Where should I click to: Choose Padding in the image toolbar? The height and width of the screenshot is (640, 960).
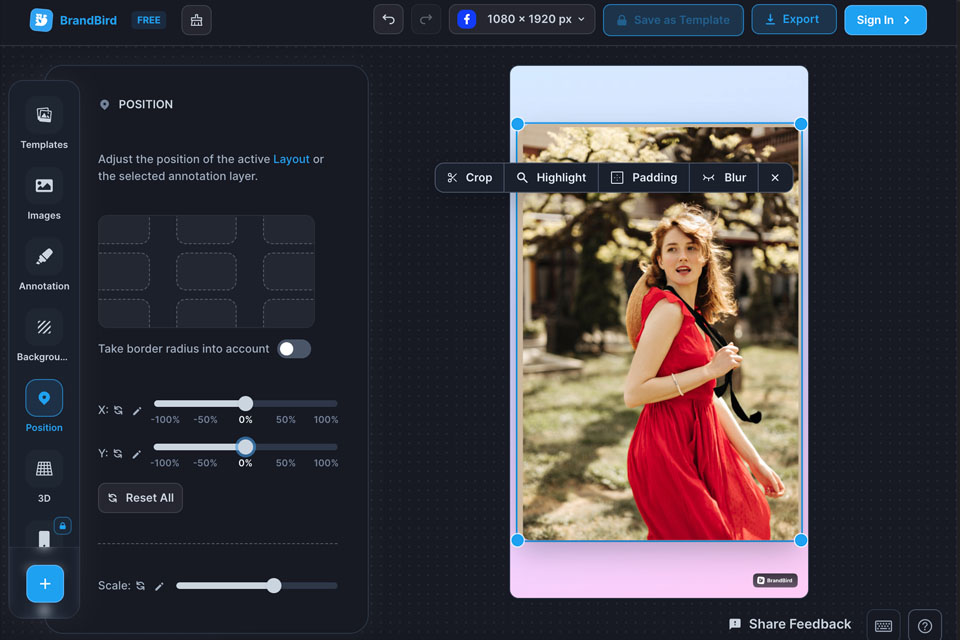coord(643,178)
